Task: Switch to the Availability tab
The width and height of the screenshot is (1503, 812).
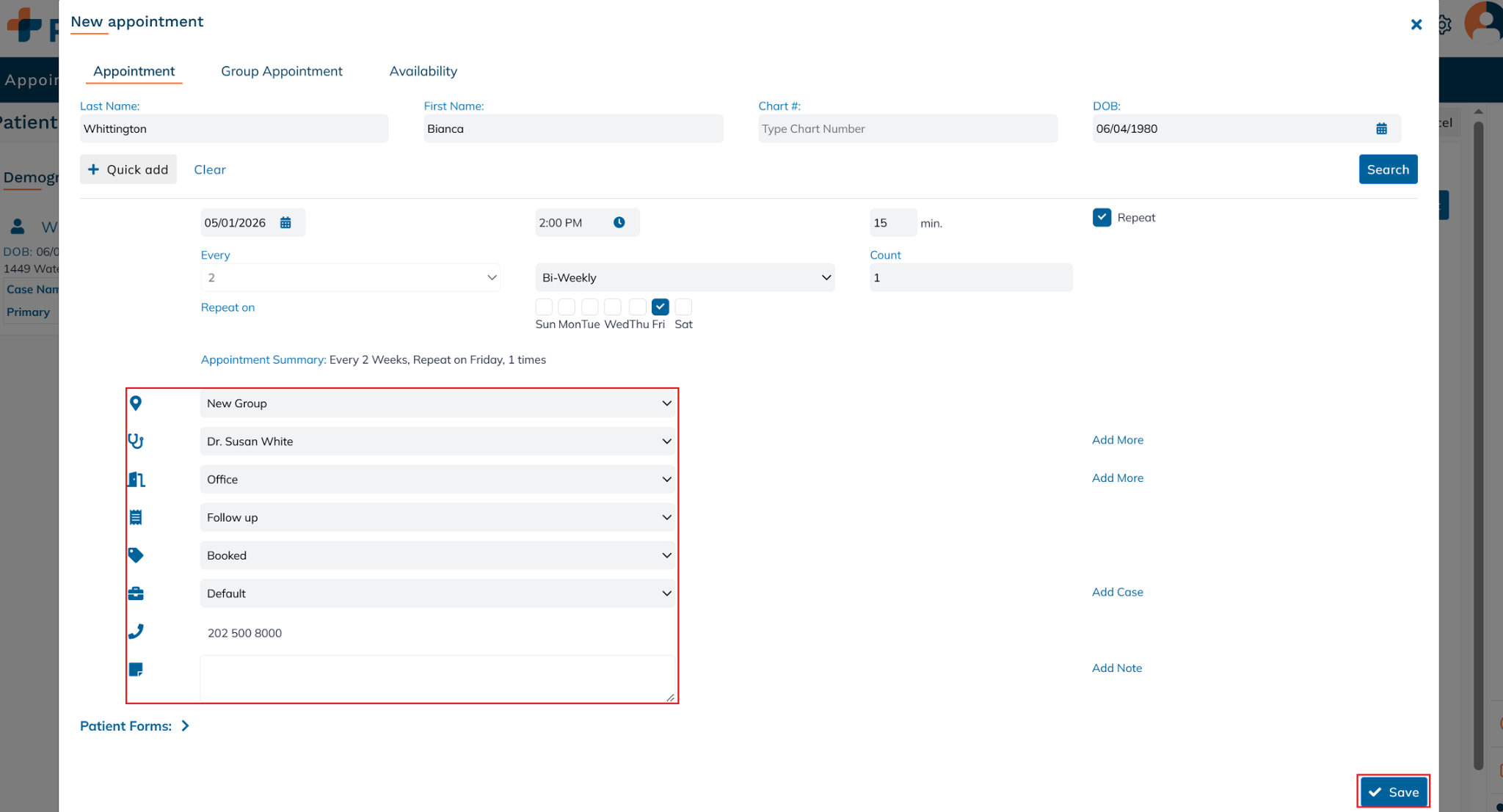Action: pos(423,71)
